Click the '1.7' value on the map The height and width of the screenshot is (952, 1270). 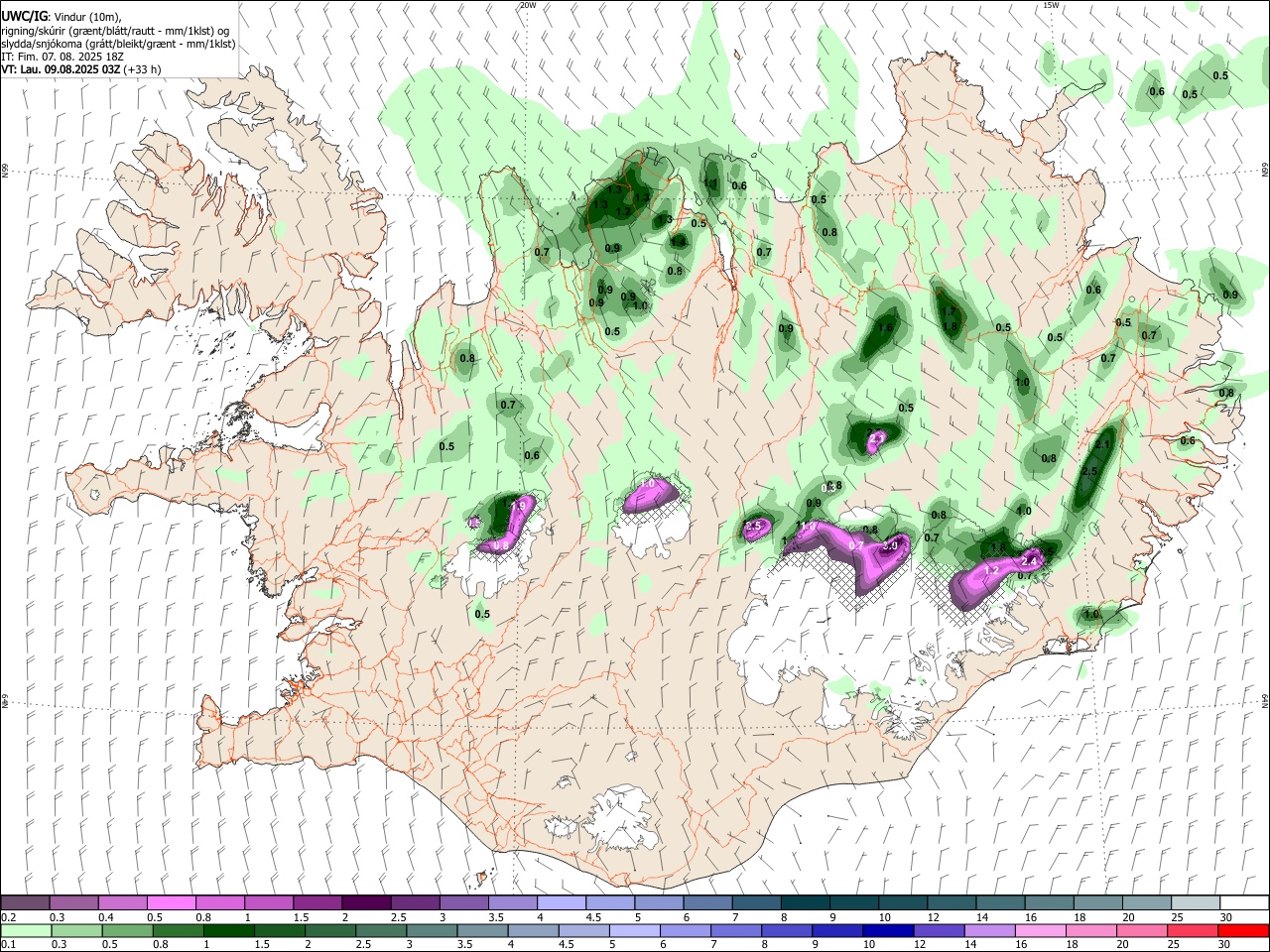[x=948, y=311]
